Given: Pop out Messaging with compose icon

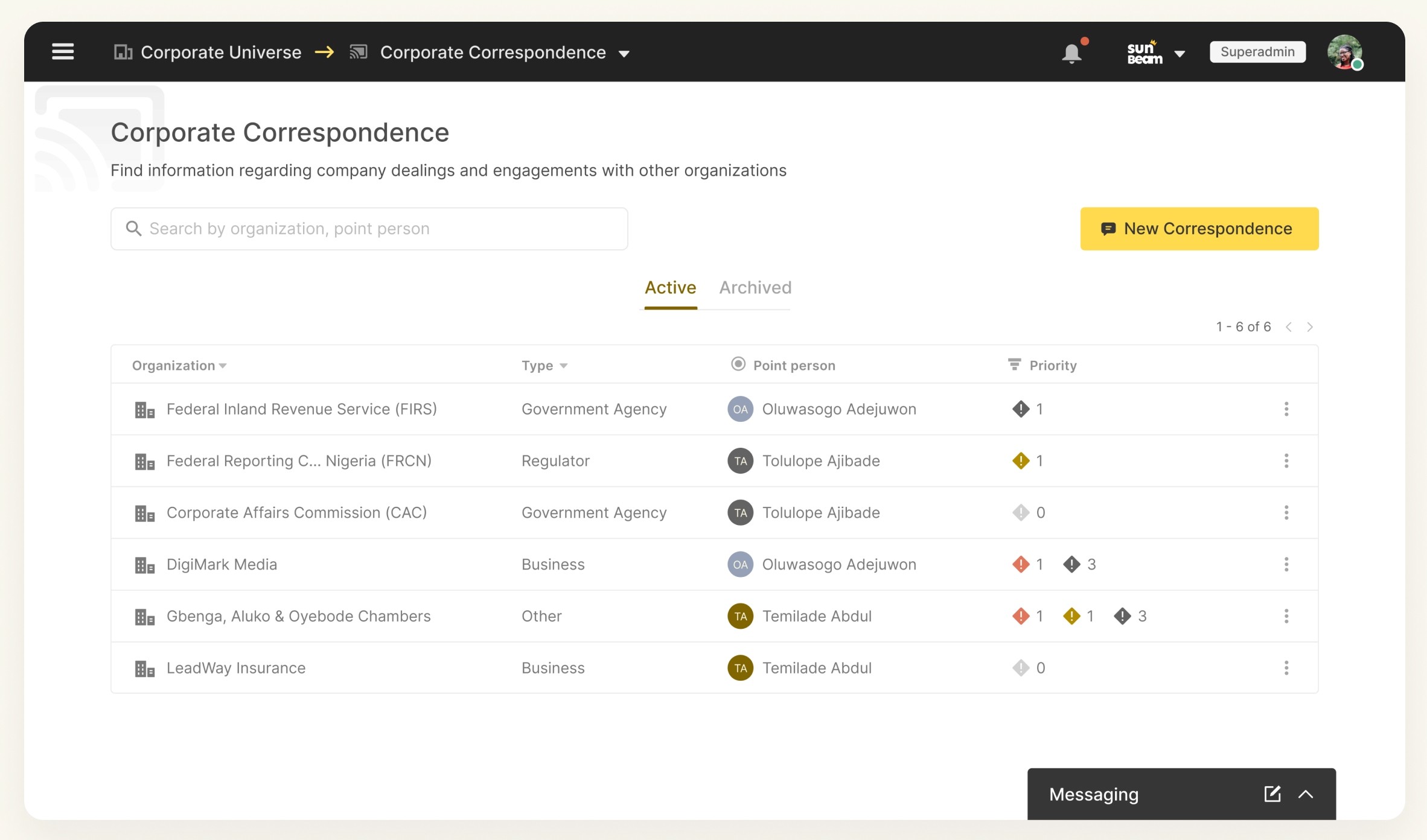Looking at the screenshot, I should click(x=1272, y=794).
